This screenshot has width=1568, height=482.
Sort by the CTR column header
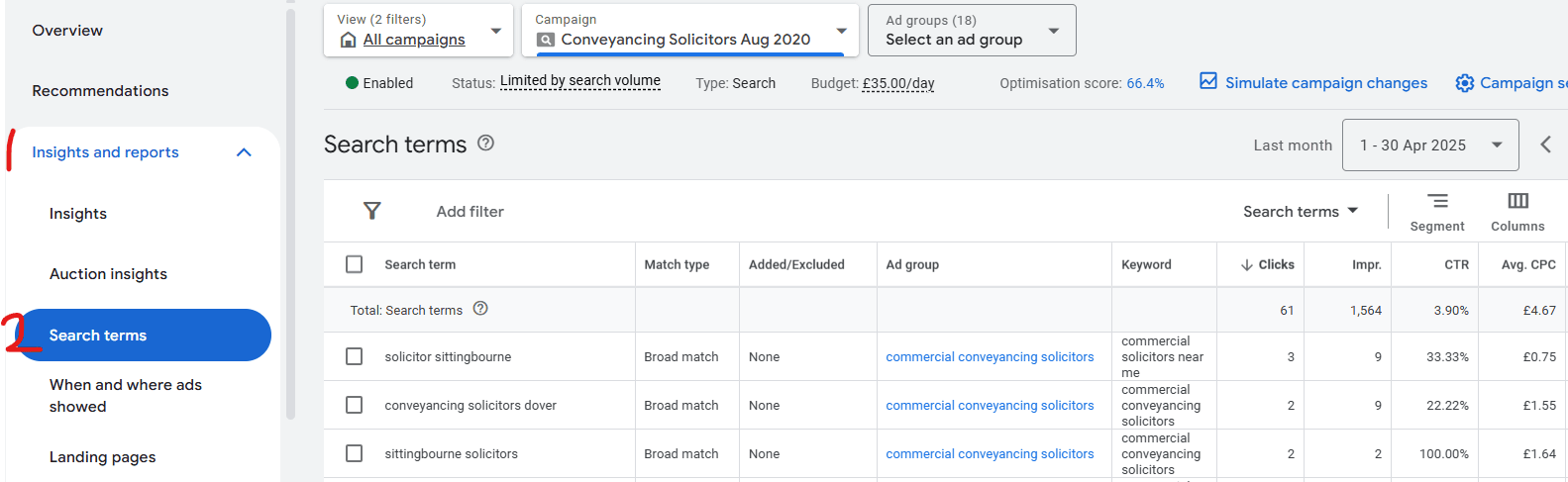1456,264
